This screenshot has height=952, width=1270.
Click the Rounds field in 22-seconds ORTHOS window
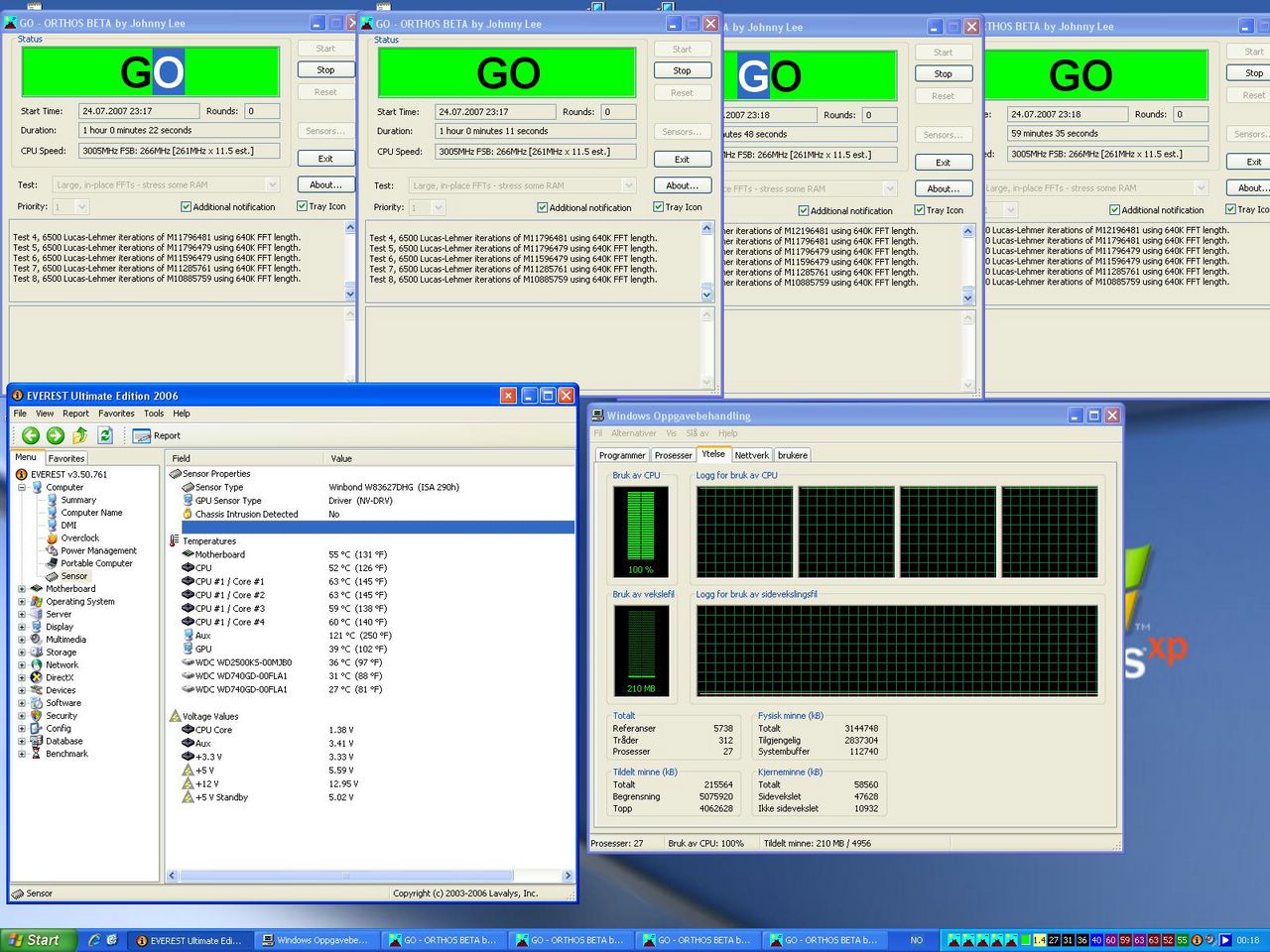pos(262,111)
